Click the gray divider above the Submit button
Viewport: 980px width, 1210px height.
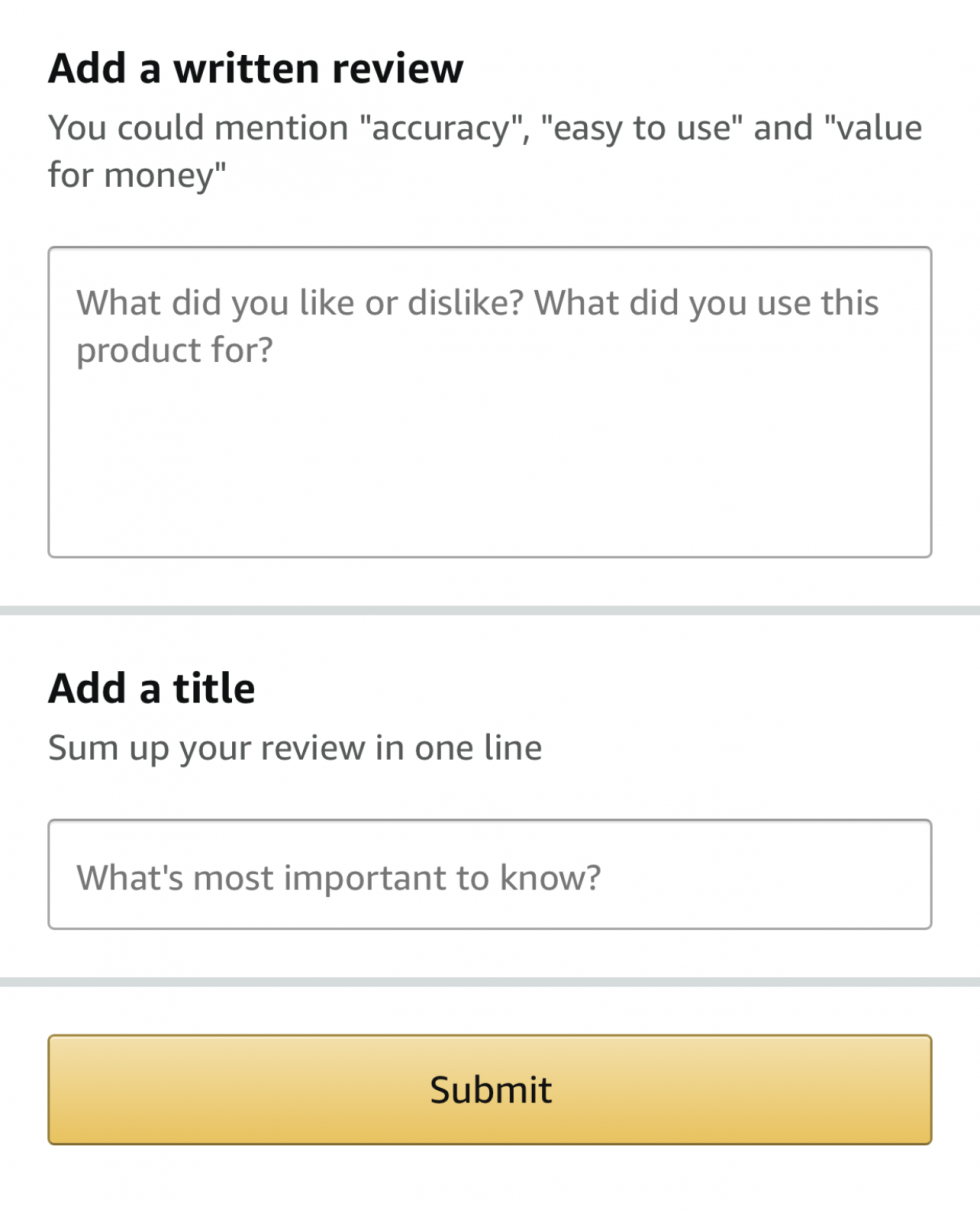[490, 982]
